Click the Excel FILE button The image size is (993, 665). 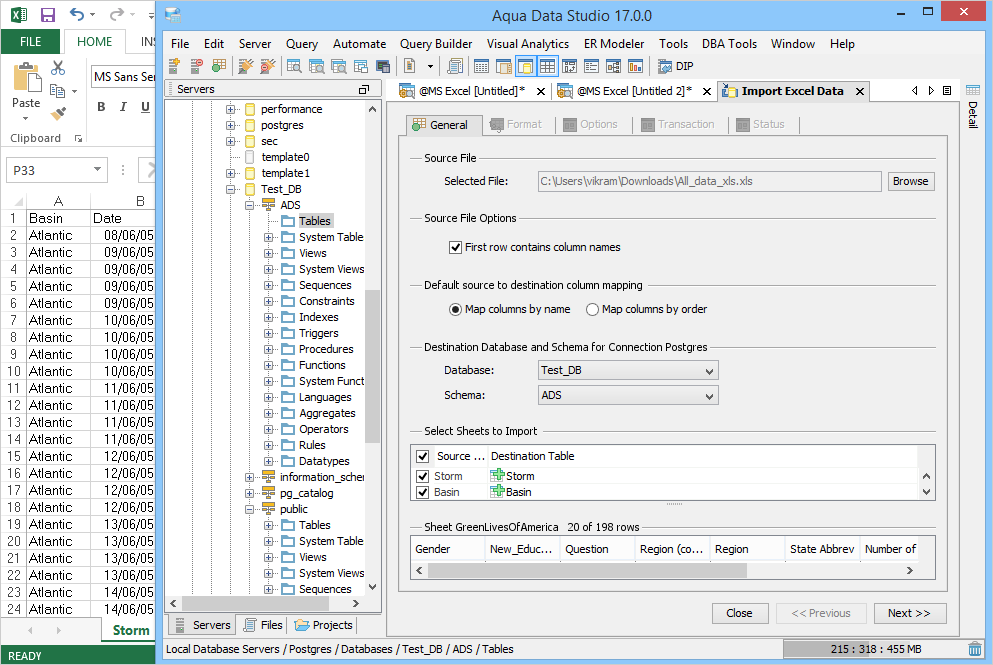[x=30, y=42]
